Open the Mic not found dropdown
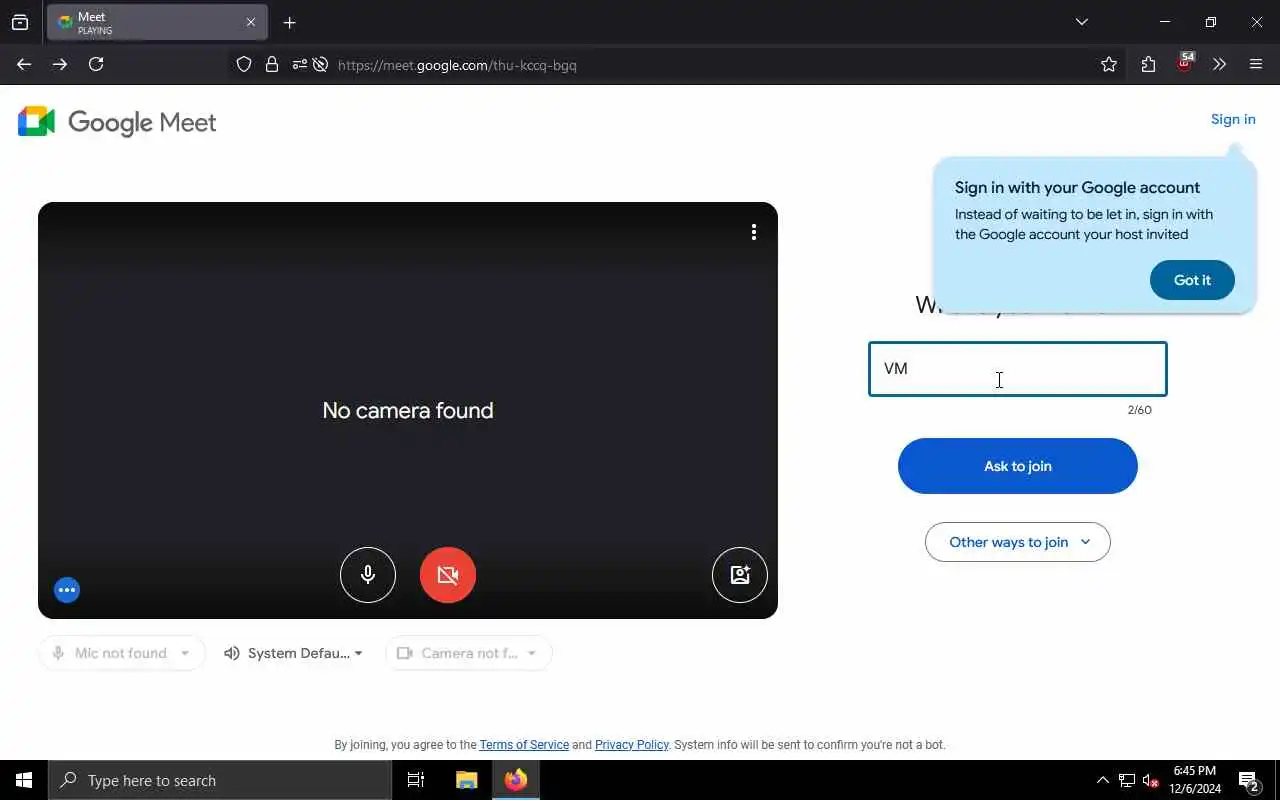Viewport: 1280px width, 800px height. pyautogui.click(x=122, y=653)
